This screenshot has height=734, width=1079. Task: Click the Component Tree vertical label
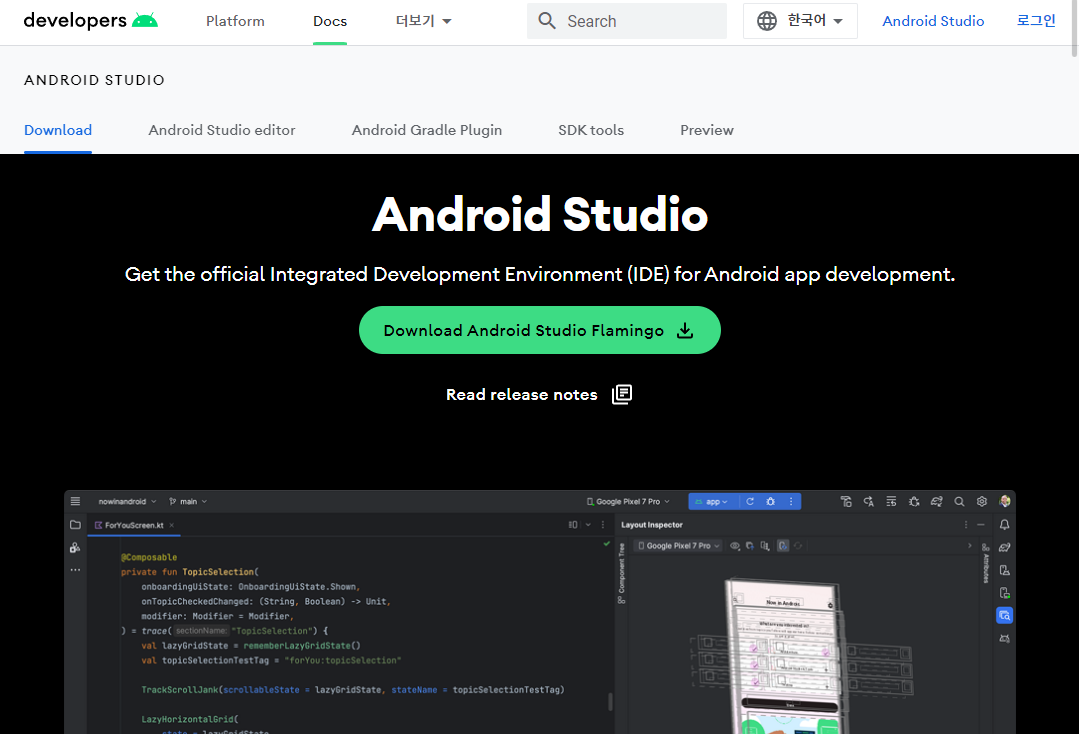click(621, 568)
